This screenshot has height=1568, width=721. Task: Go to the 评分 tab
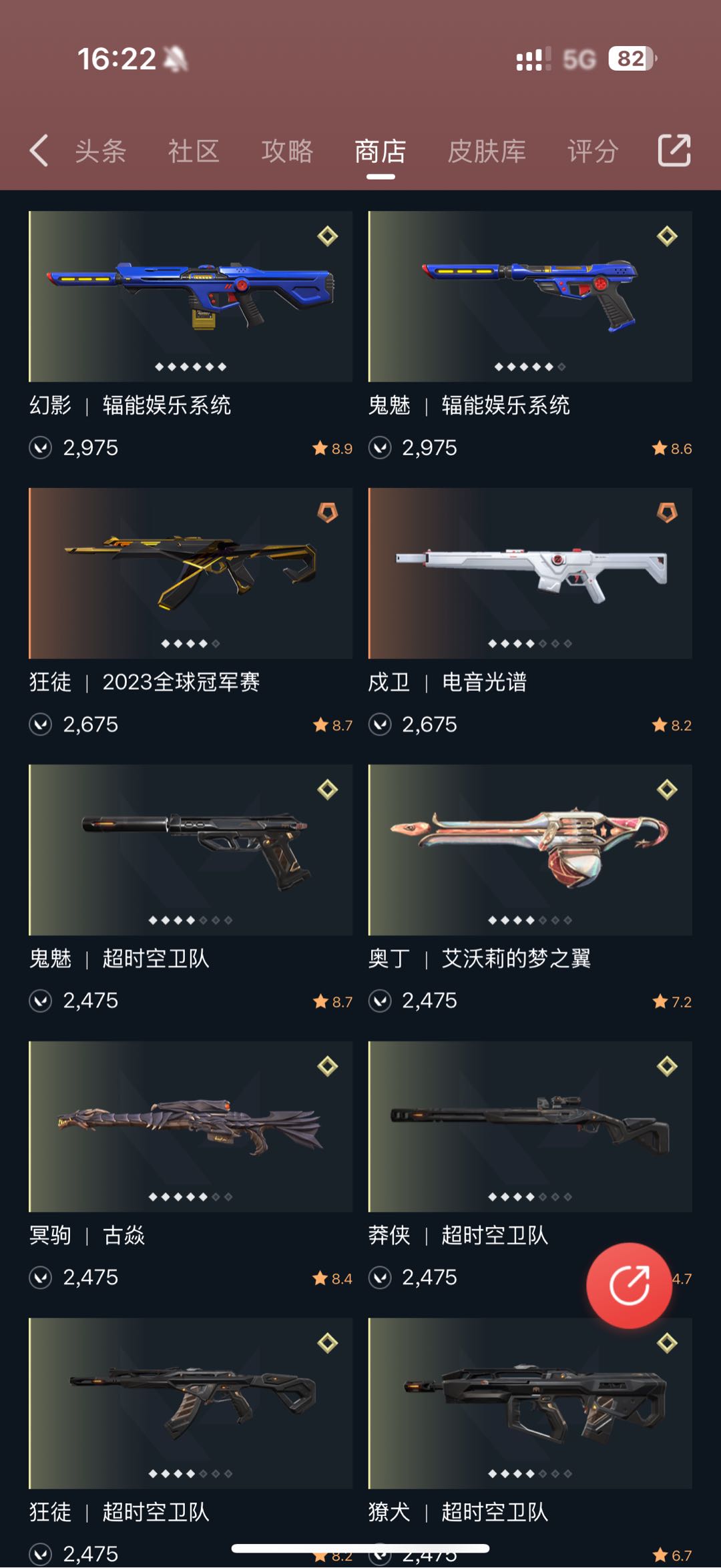point(593,152)
